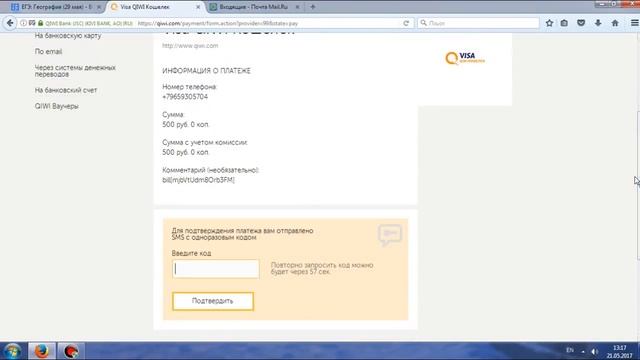The height and width of the screenshot is (360, 640).
Task: Open the bookmarks library icon
Action: 564,23
